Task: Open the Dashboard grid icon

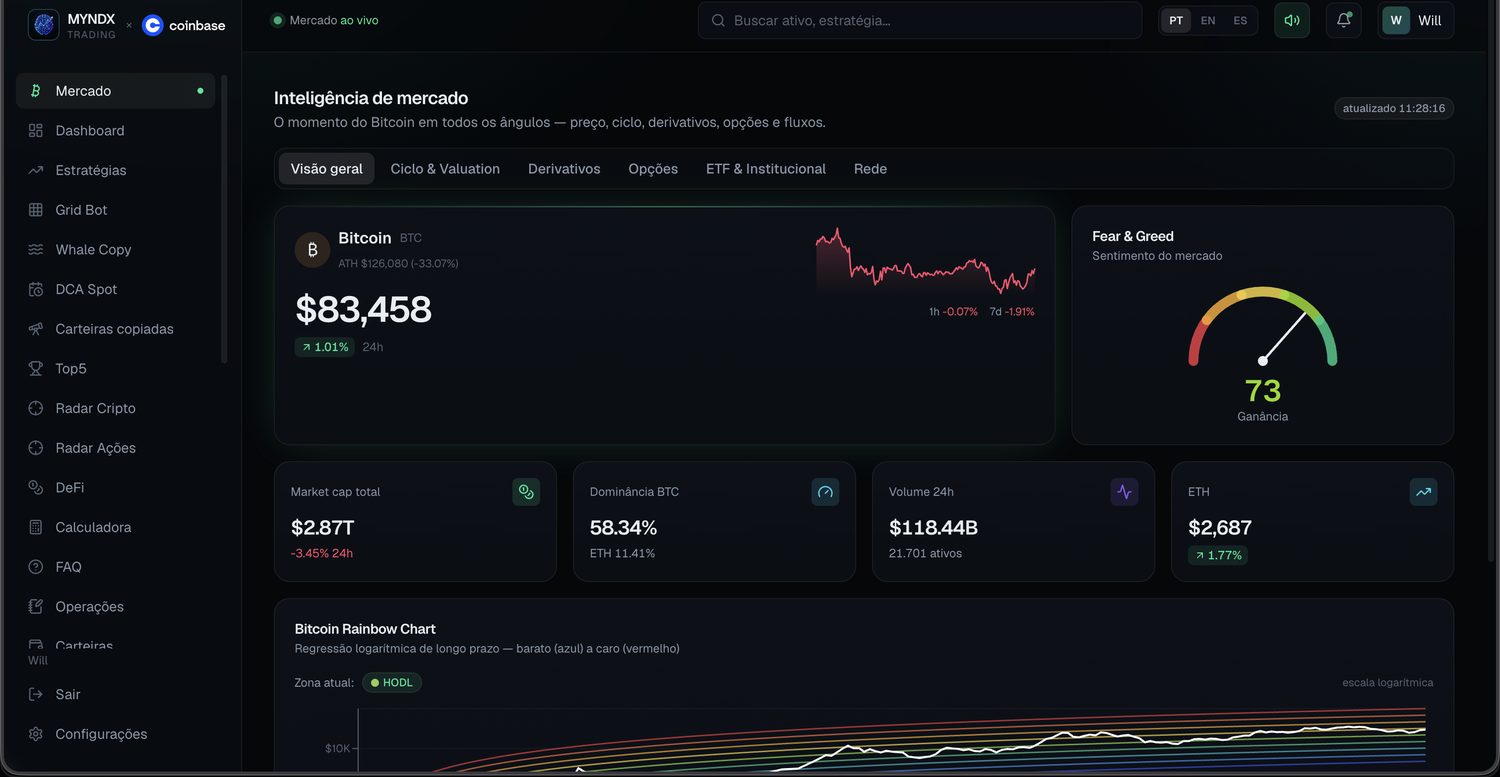Action: (36, 131)
